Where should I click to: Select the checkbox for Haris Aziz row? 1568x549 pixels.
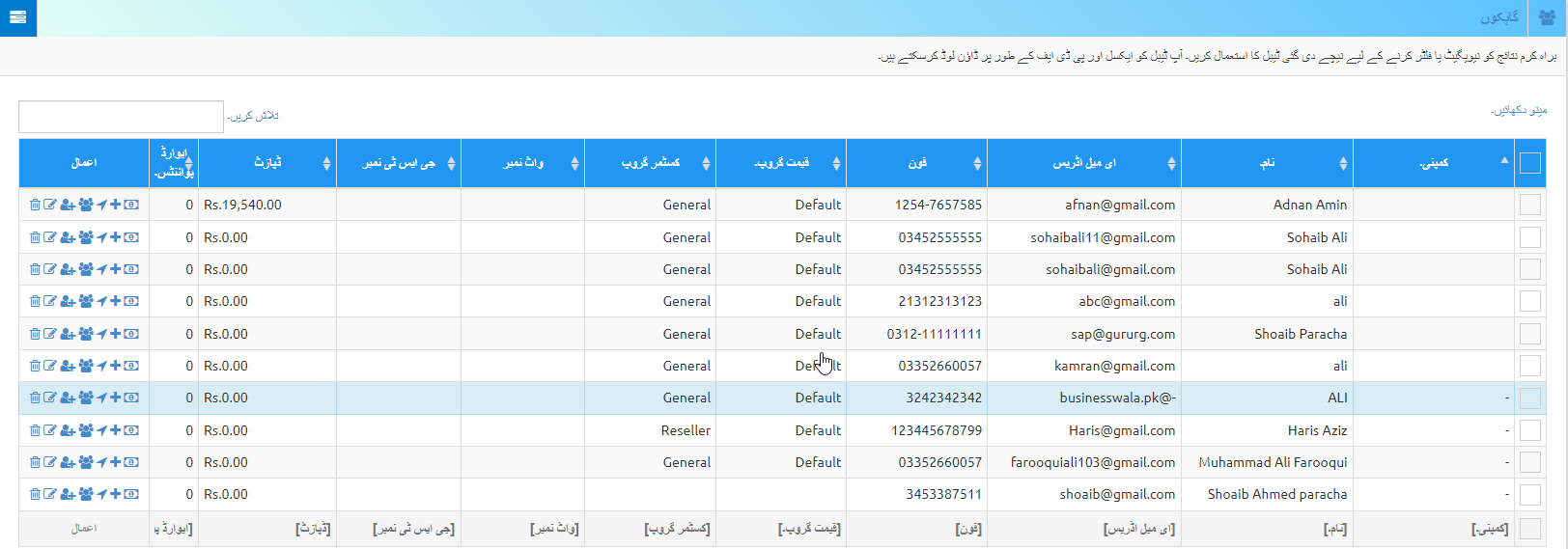[1530, 430]
